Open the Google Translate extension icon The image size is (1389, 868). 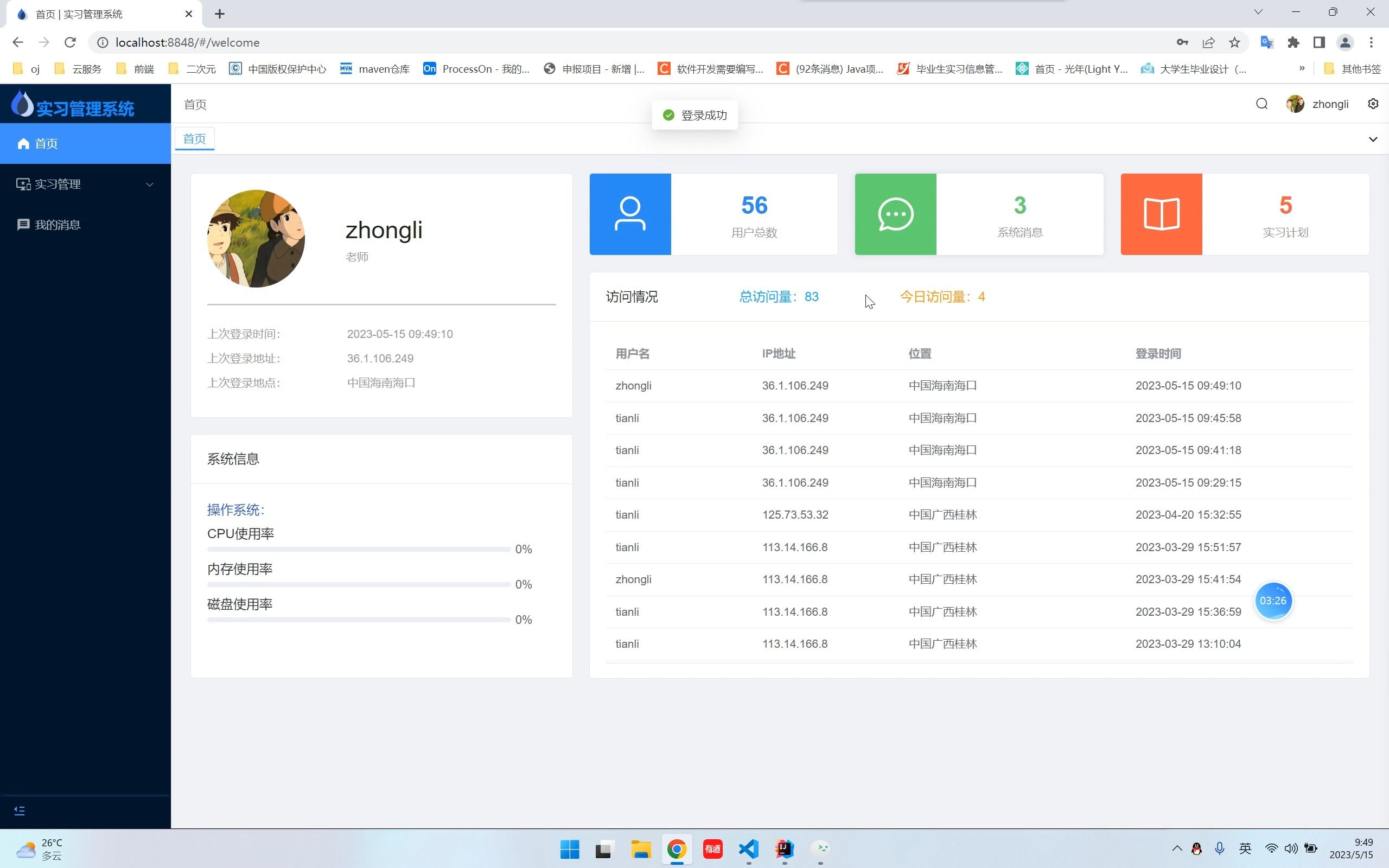(x=1267, y=42)
